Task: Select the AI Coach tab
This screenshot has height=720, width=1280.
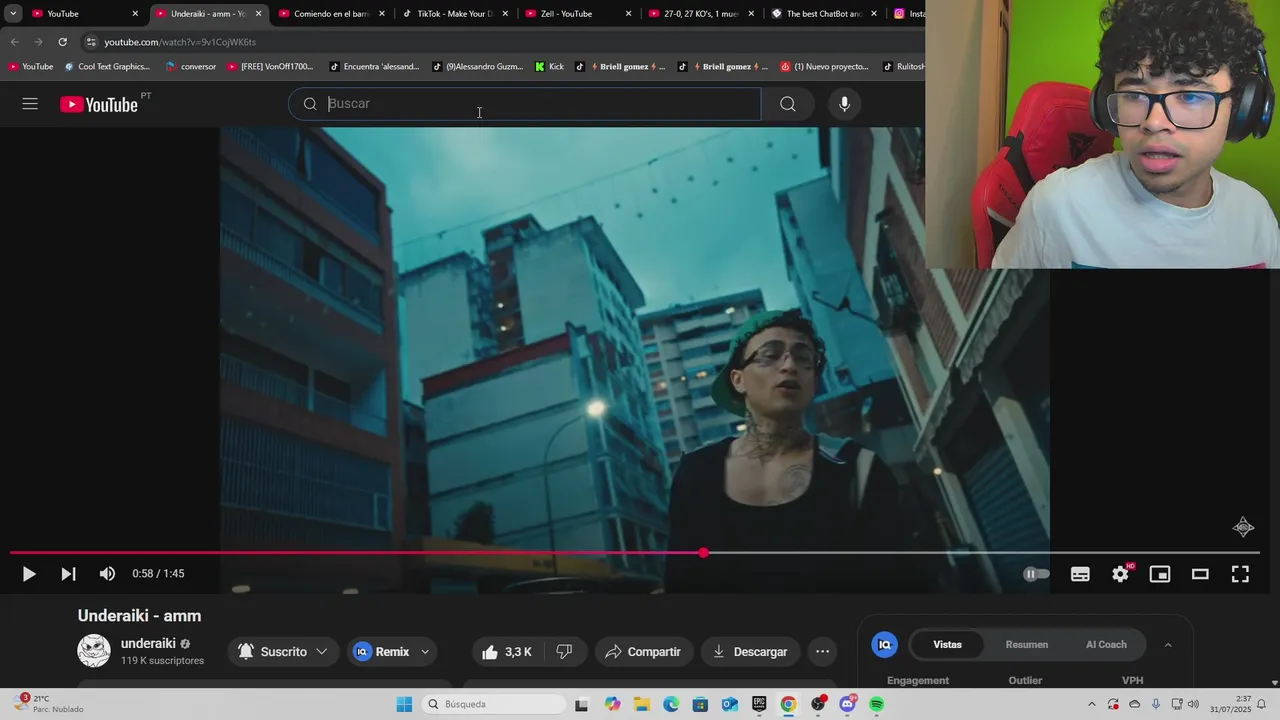Action: point(1106,645)
